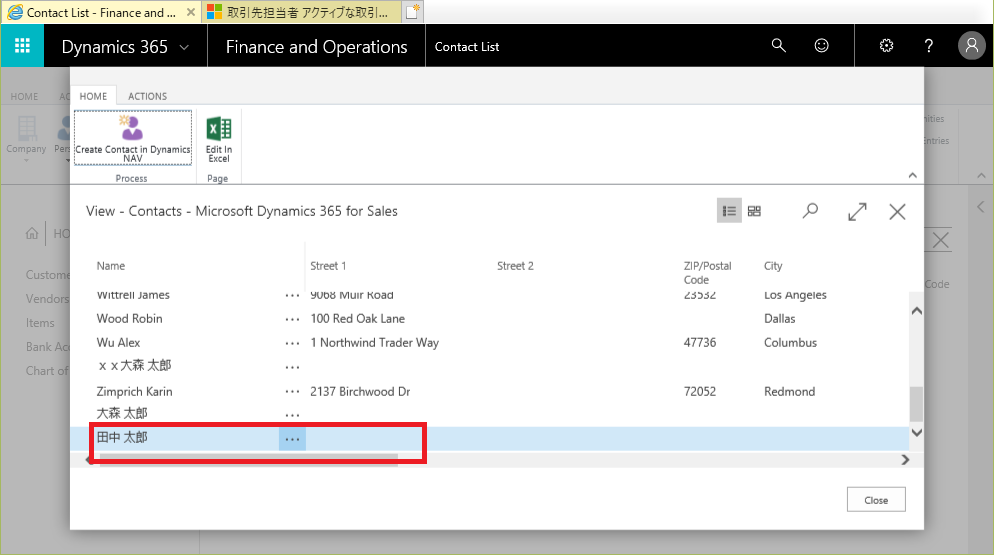The height and width of the screenshot is (555, 994).
Task: Open Items in background navigation
Action: tap(40, 323)
